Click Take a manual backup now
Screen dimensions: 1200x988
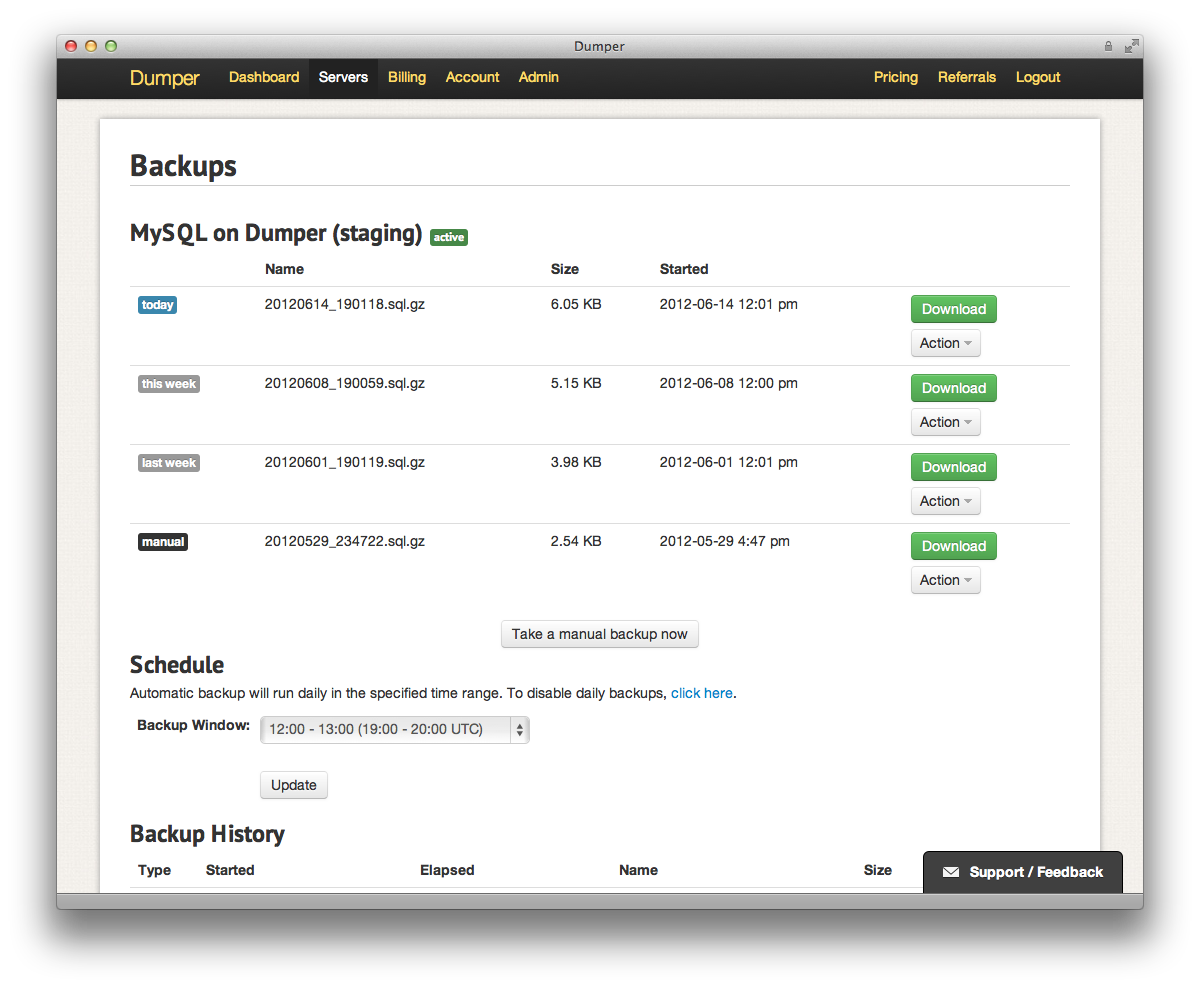[x=600, y=634]
